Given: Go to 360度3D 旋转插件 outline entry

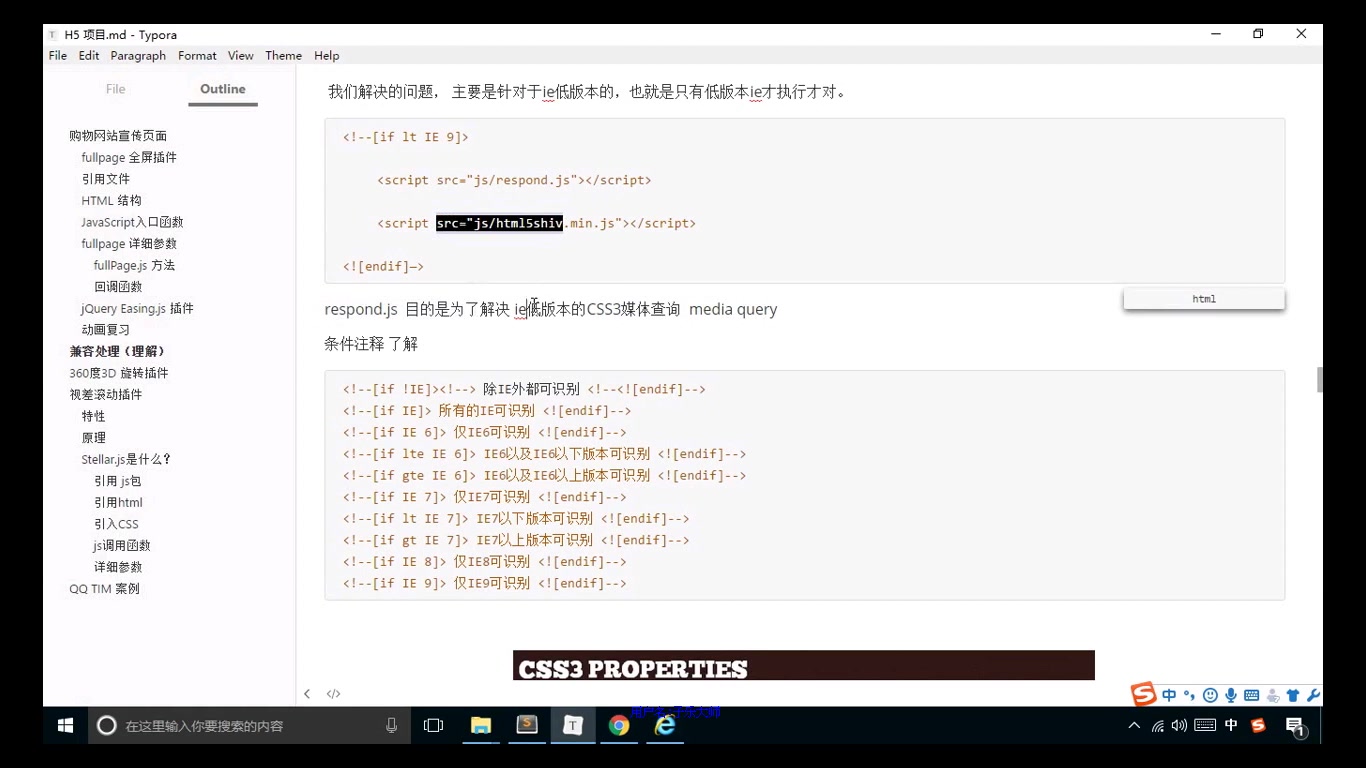Looking at the screenshot, I should point(119,373).
